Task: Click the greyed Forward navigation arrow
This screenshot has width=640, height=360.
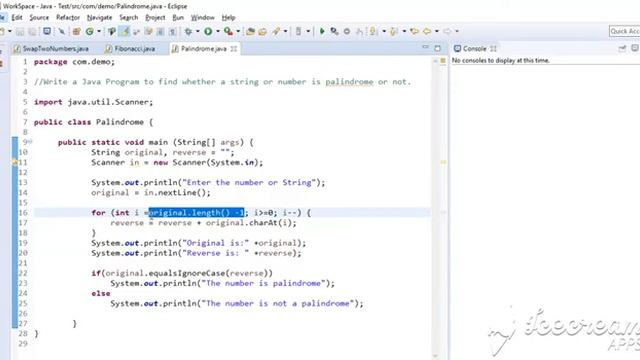Action: tap(447, 31)
